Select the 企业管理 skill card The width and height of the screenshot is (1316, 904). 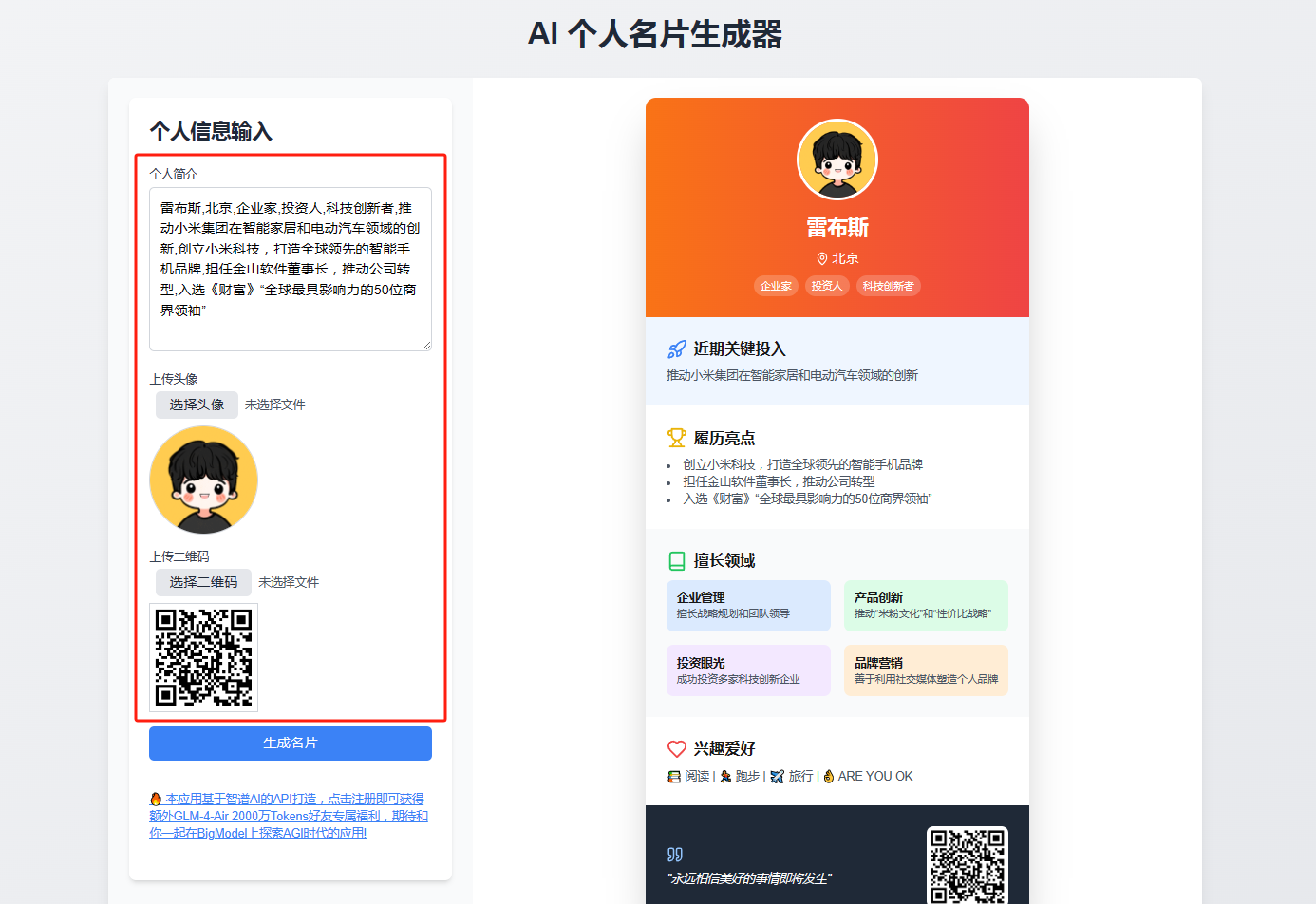748,606
